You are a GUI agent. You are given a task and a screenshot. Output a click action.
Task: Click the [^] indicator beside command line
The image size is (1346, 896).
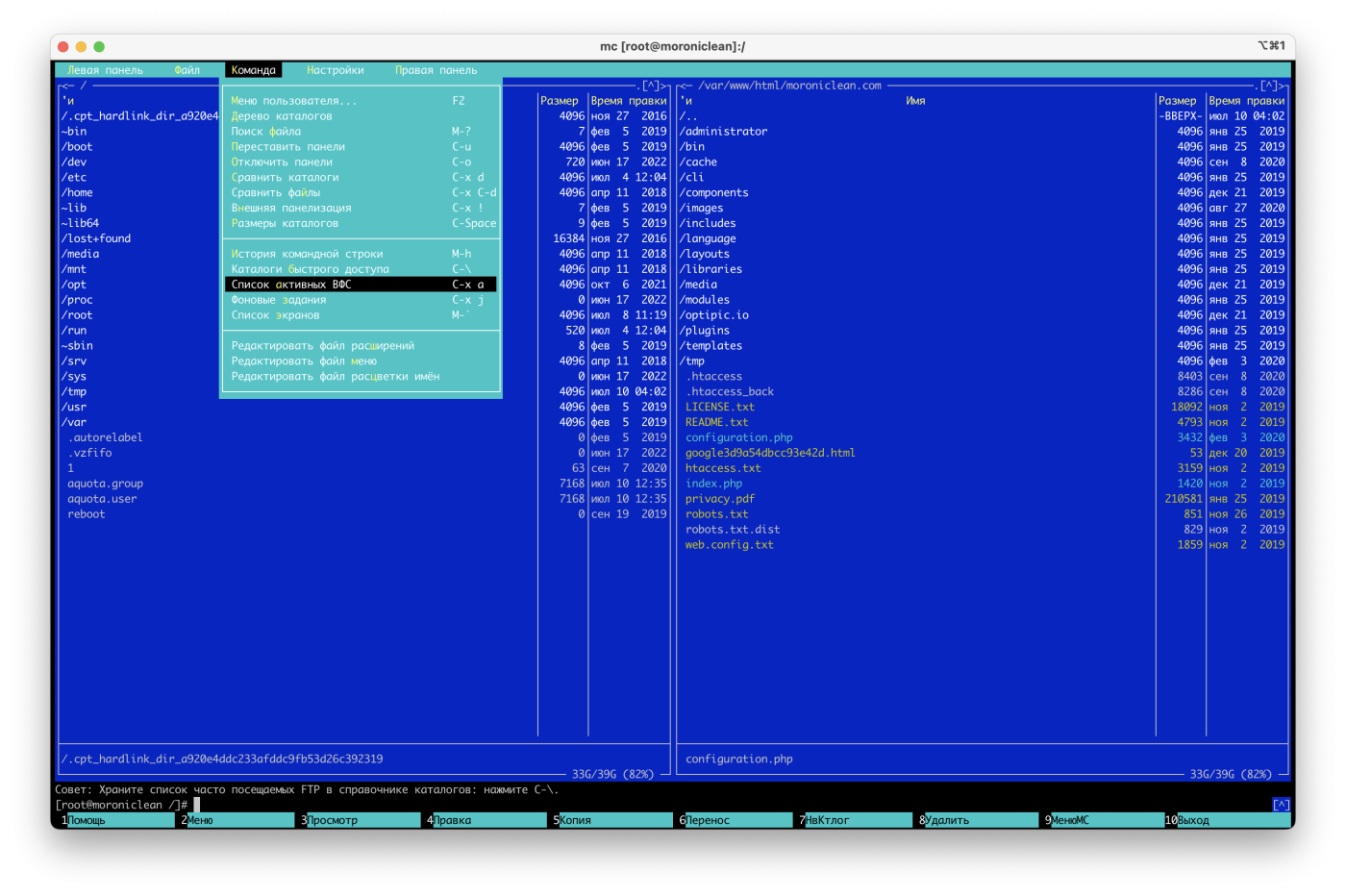click(1281, 805)
